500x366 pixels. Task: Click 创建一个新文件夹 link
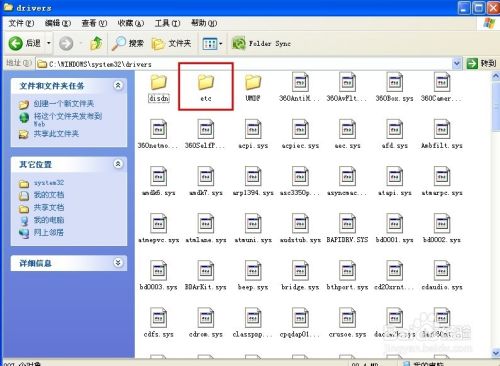coord(57,104)
